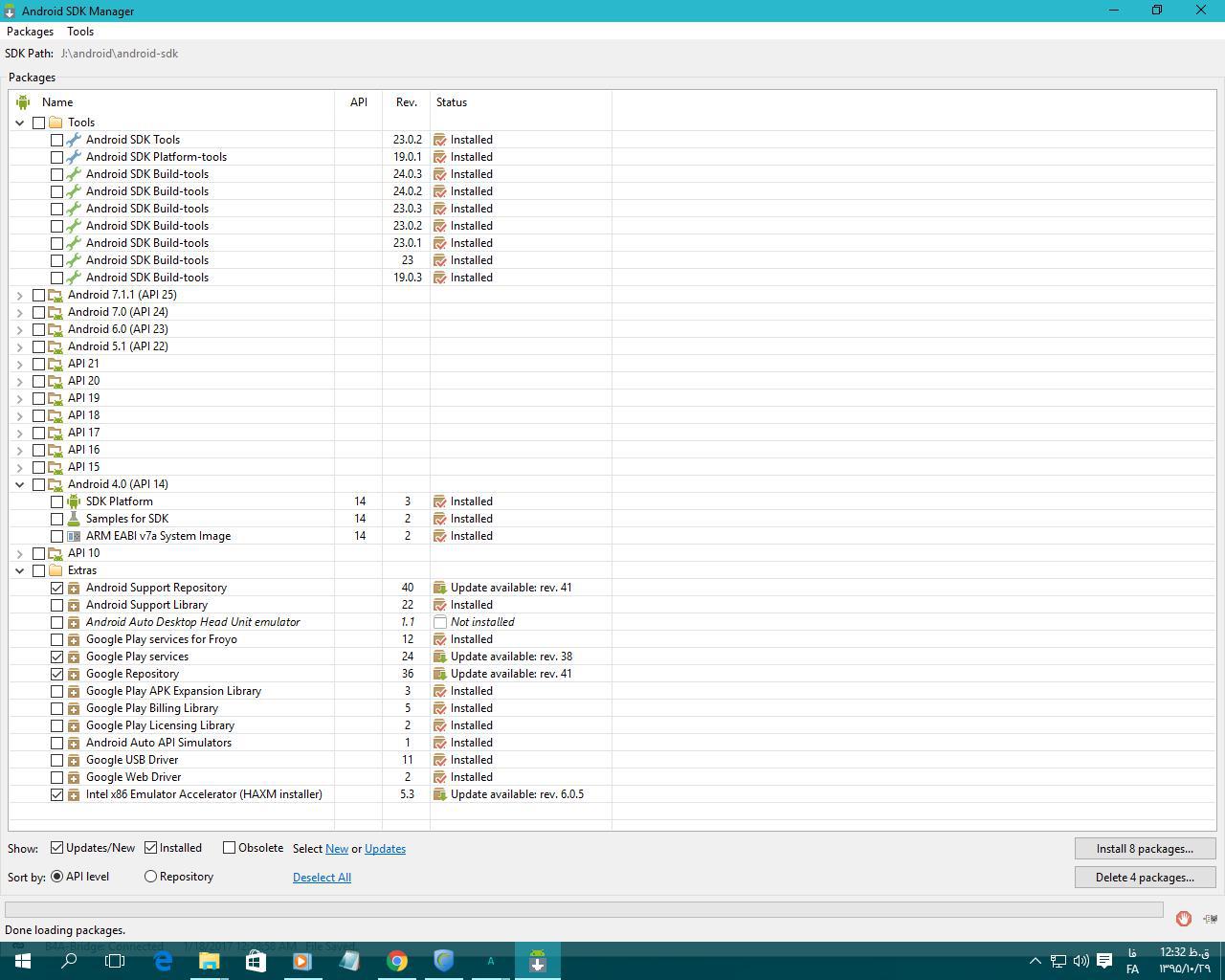This screenshot has width=1225, height=980.
Task: Open Chrome from the taskbar
Action: (x=397, y=961)
